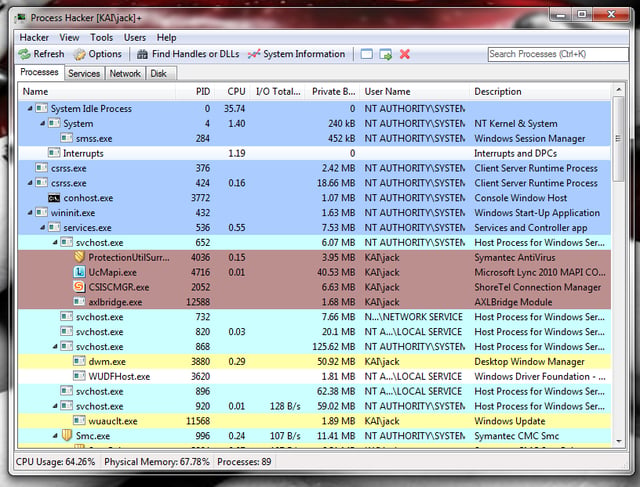This screenshot has width=640, height=487.
Task: Click the find window and thread icon
Action: coord(386,54)
